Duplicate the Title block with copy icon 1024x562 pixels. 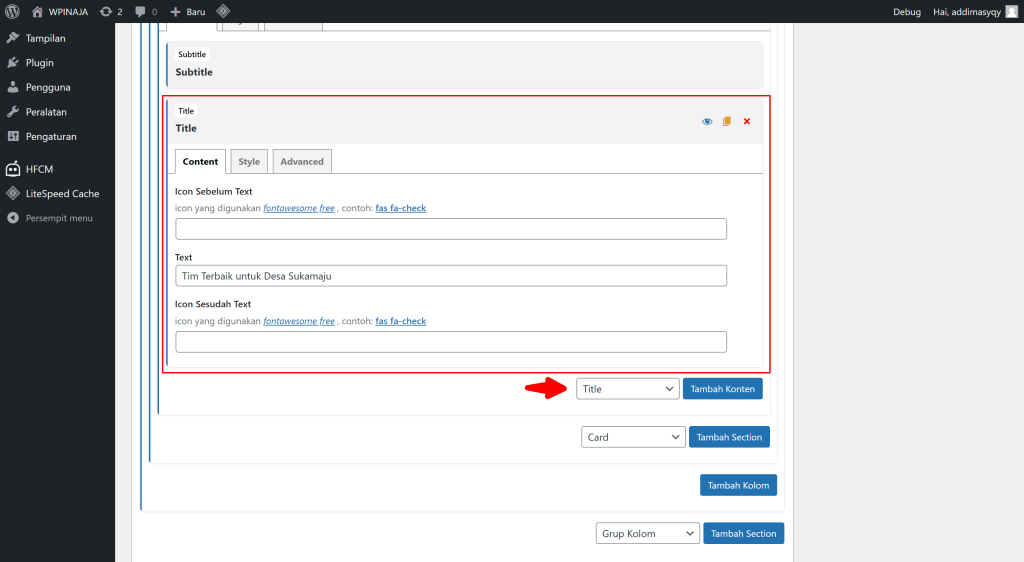click(727, 121)
